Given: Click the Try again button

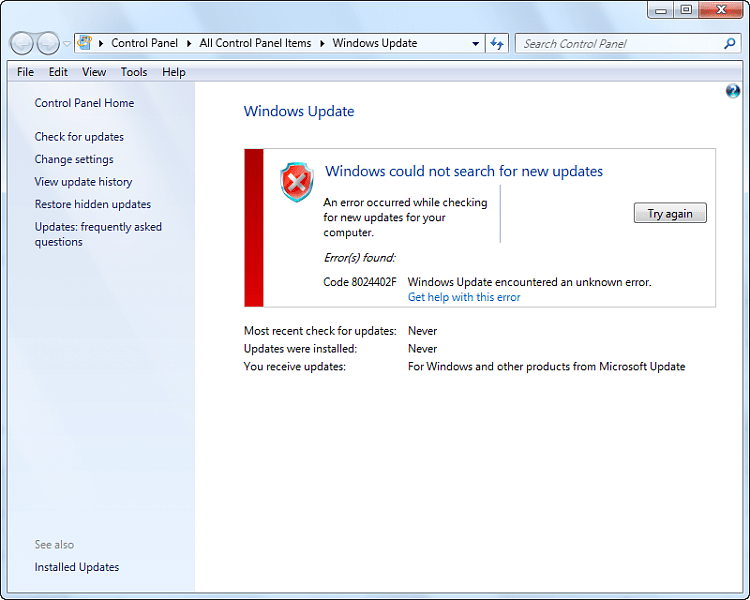Looking at the screenshot, I should pos(670,213).
